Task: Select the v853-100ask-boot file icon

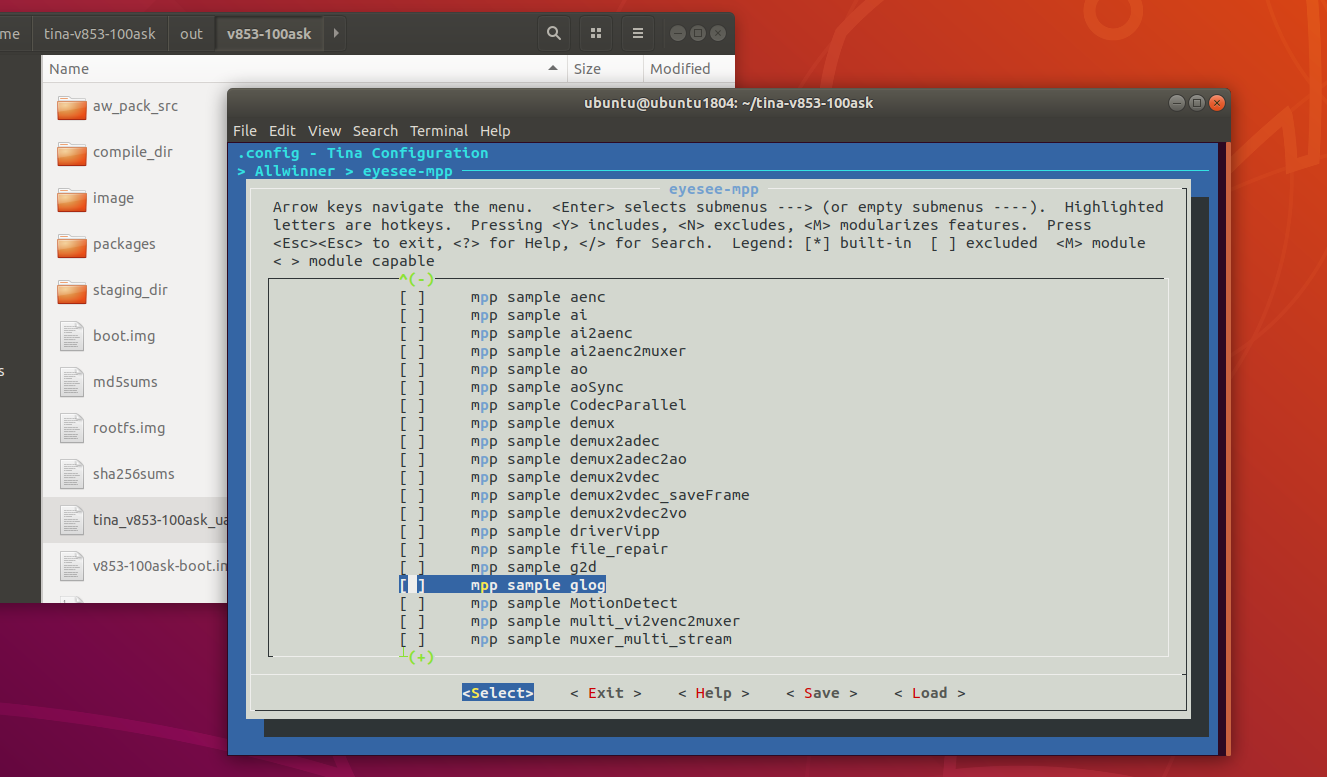Action: [72, 566]
